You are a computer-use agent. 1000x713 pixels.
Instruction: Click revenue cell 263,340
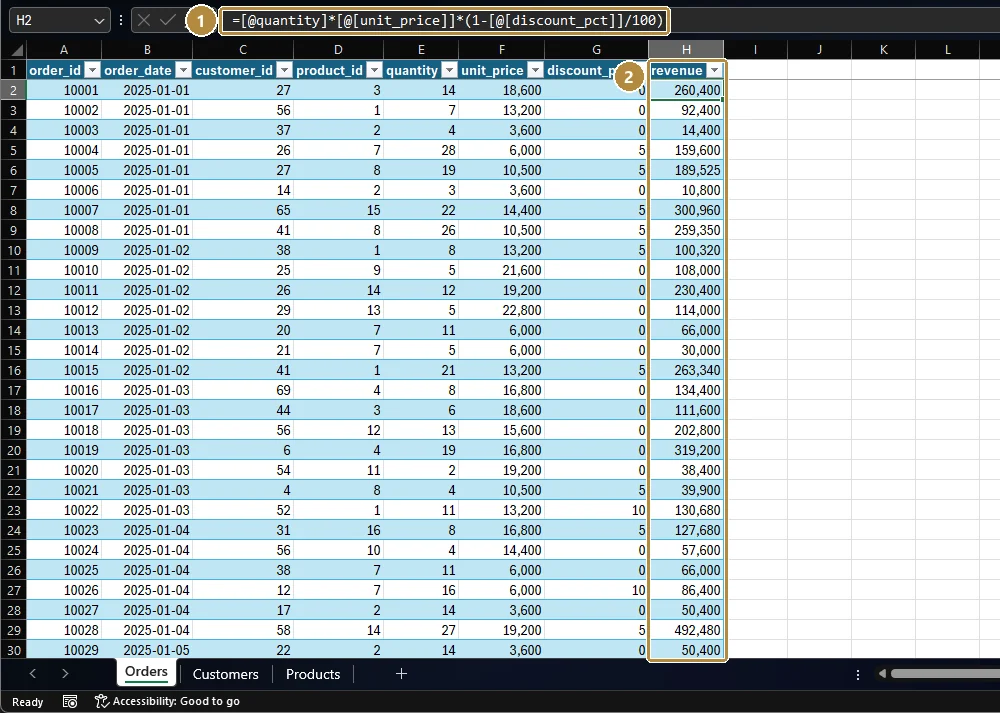pyautogui.click(x=686, y=370)
